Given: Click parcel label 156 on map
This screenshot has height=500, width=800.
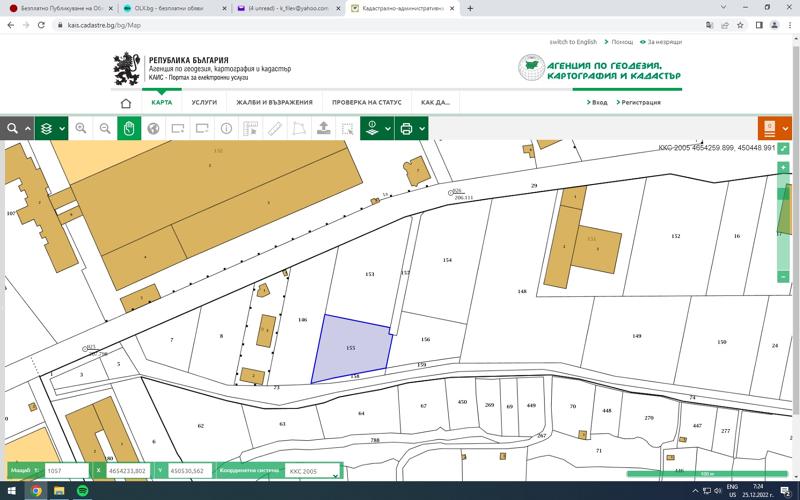Looking at the screenshot, I should (426, 339).
